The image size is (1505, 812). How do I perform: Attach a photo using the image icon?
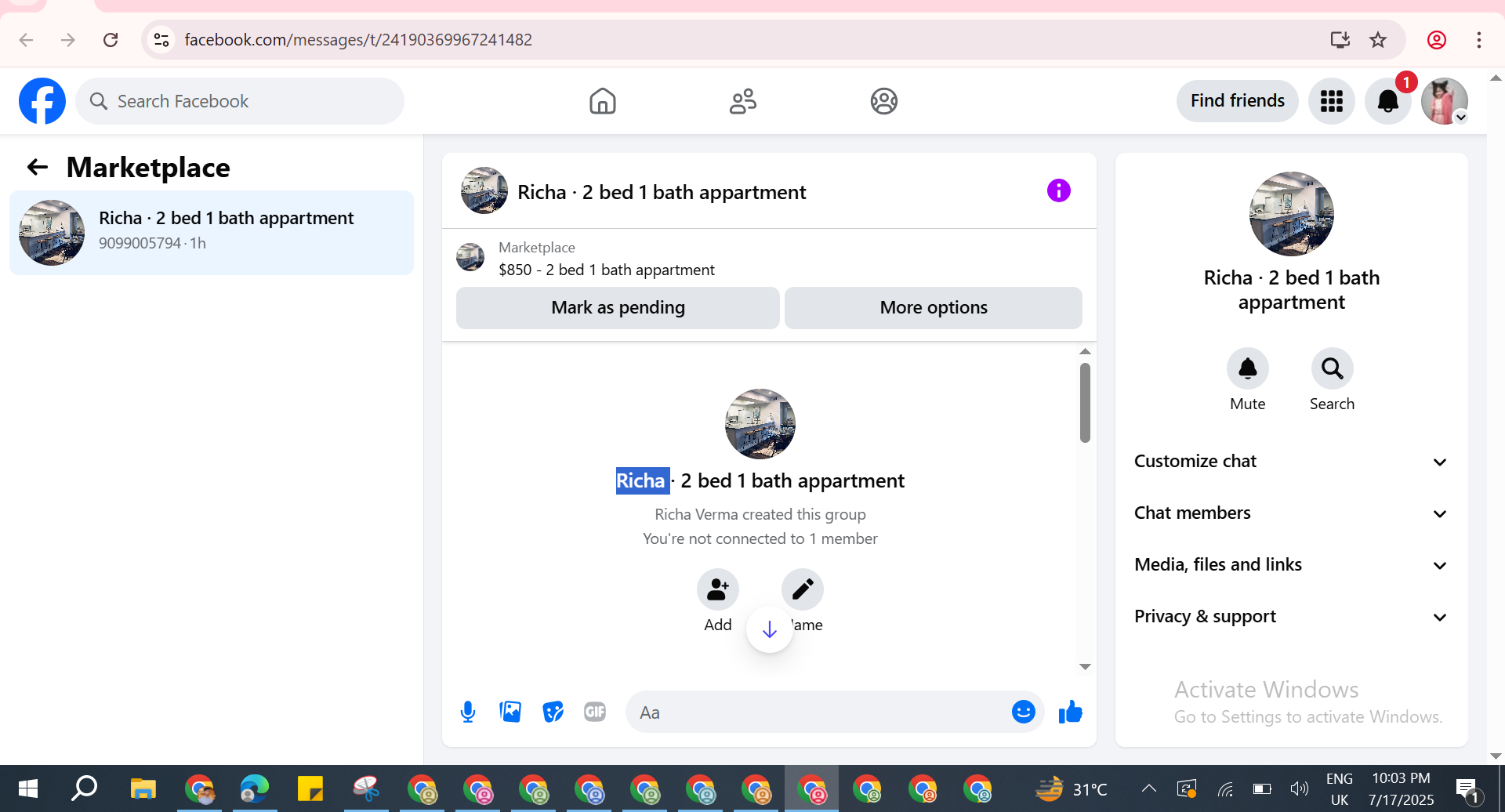pyautogui.click(x=510, y=712)
